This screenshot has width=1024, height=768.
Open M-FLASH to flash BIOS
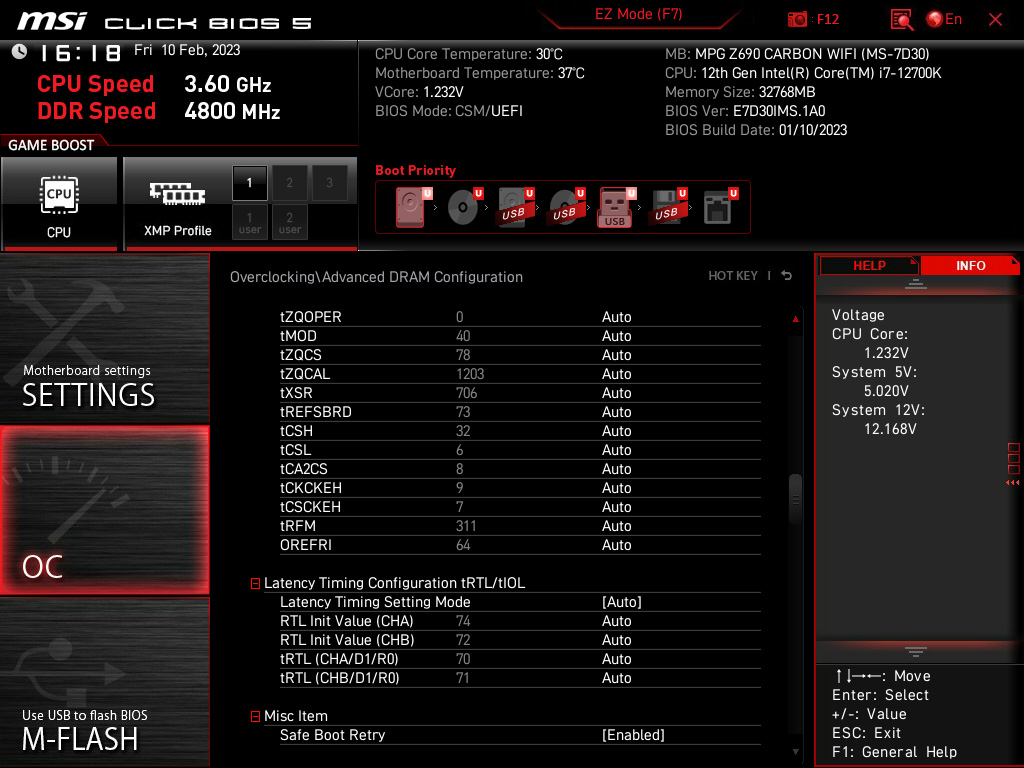tap(104, 682)
